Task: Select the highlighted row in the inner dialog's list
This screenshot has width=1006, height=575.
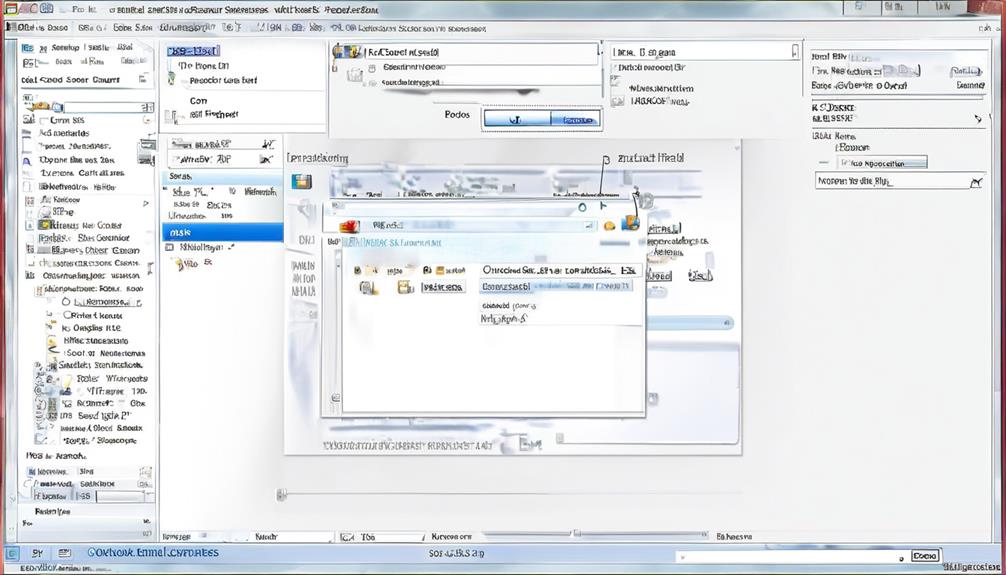Action: (x=556, y=286)
